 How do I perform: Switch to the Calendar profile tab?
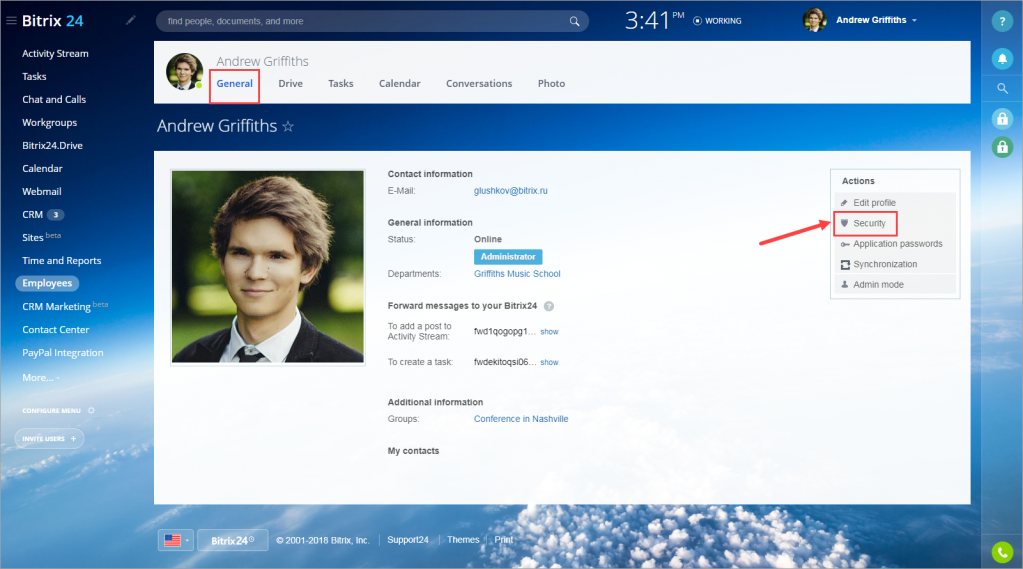coord(399,84)
